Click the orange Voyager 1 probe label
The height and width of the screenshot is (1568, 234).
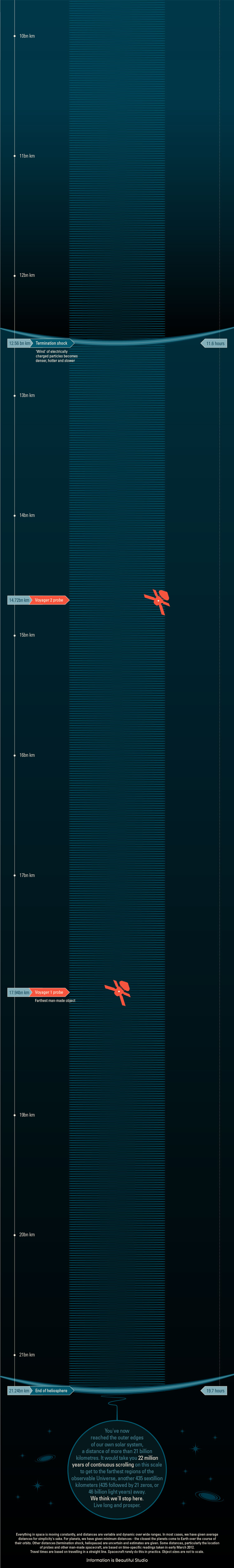tap(50, 992)
